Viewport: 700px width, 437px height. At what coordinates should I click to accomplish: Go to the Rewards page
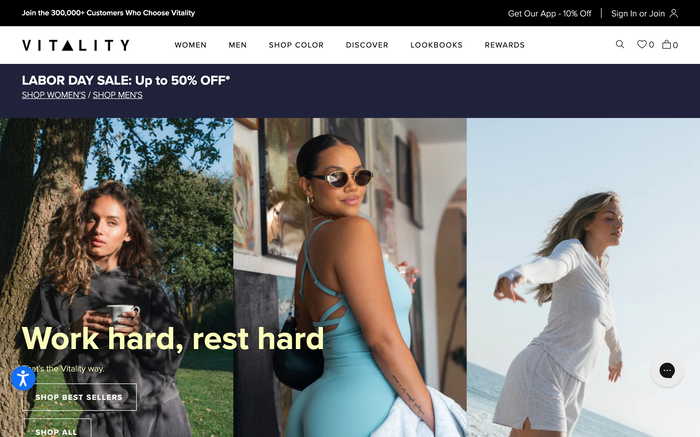504,45
